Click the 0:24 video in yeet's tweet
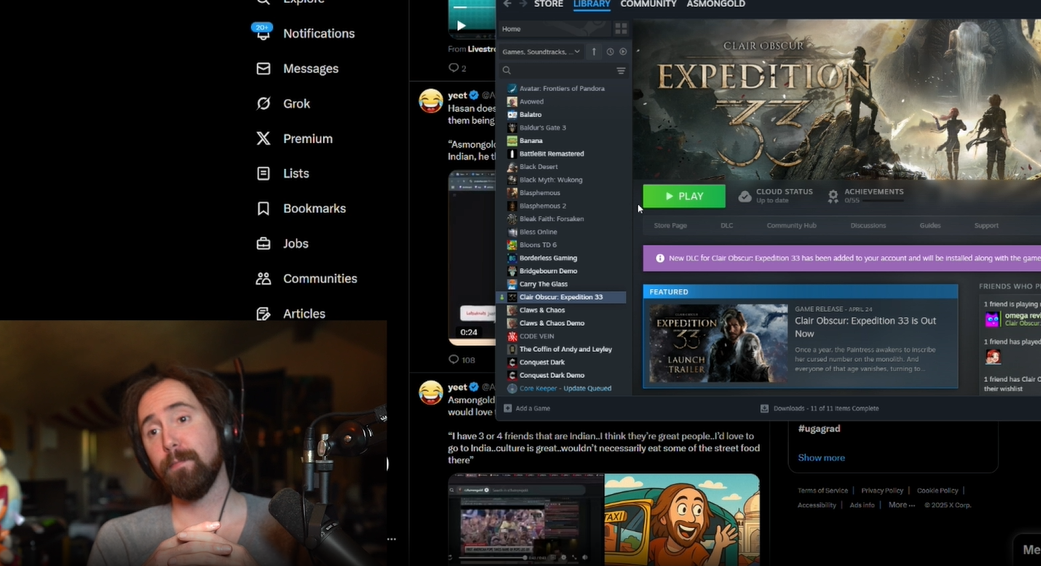Viewport: 1041px width, 566px height. (471, 257)
